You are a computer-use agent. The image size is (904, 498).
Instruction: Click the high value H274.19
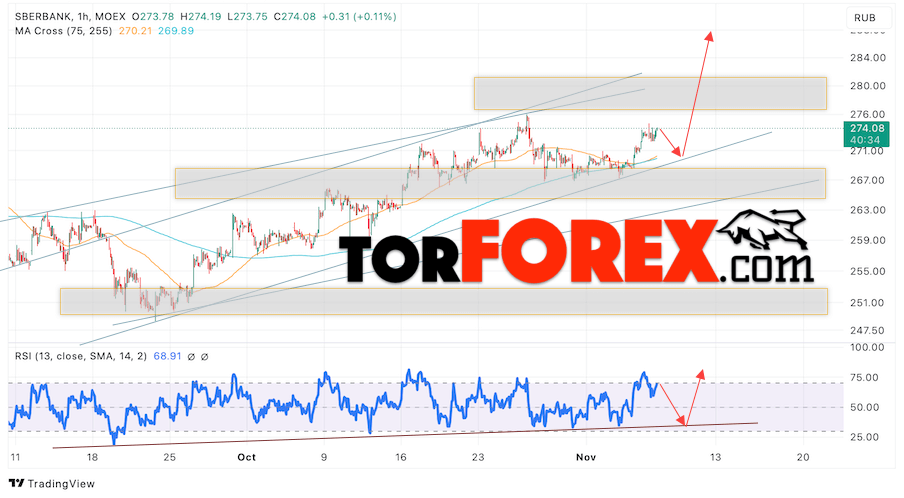[x=200, y=17]
